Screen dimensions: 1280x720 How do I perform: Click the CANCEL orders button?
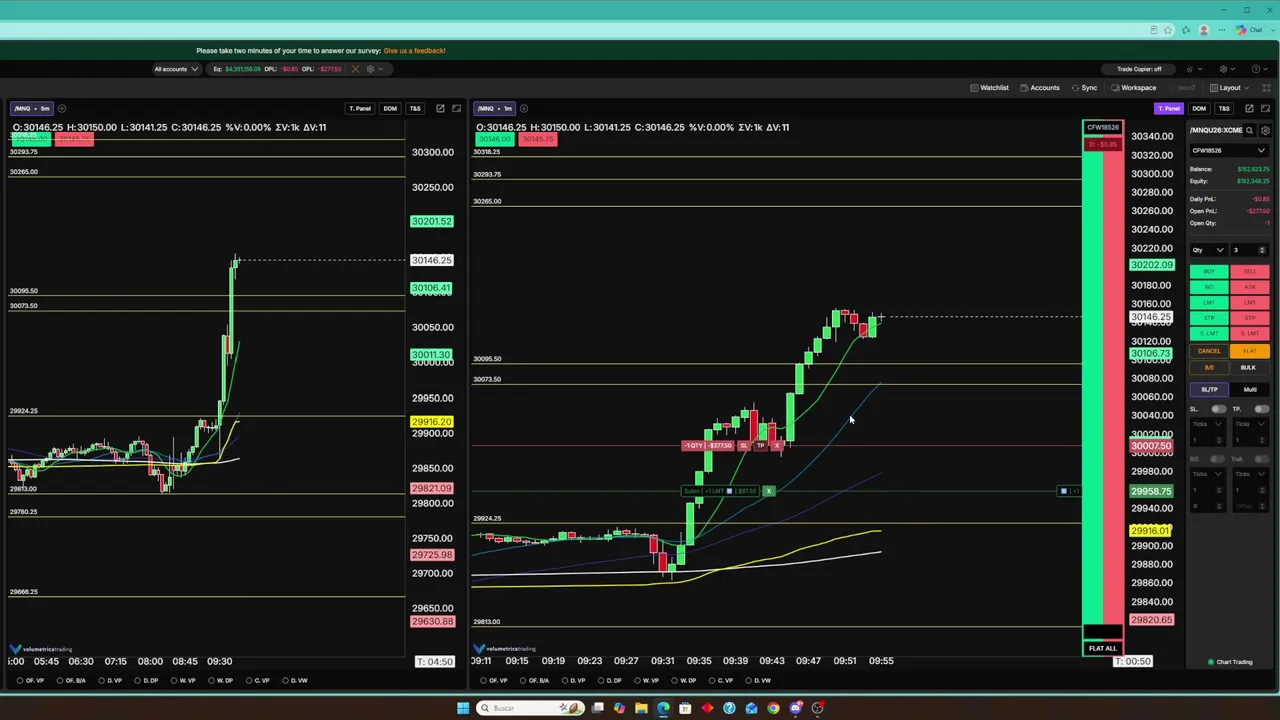[x=1209, y=351]
